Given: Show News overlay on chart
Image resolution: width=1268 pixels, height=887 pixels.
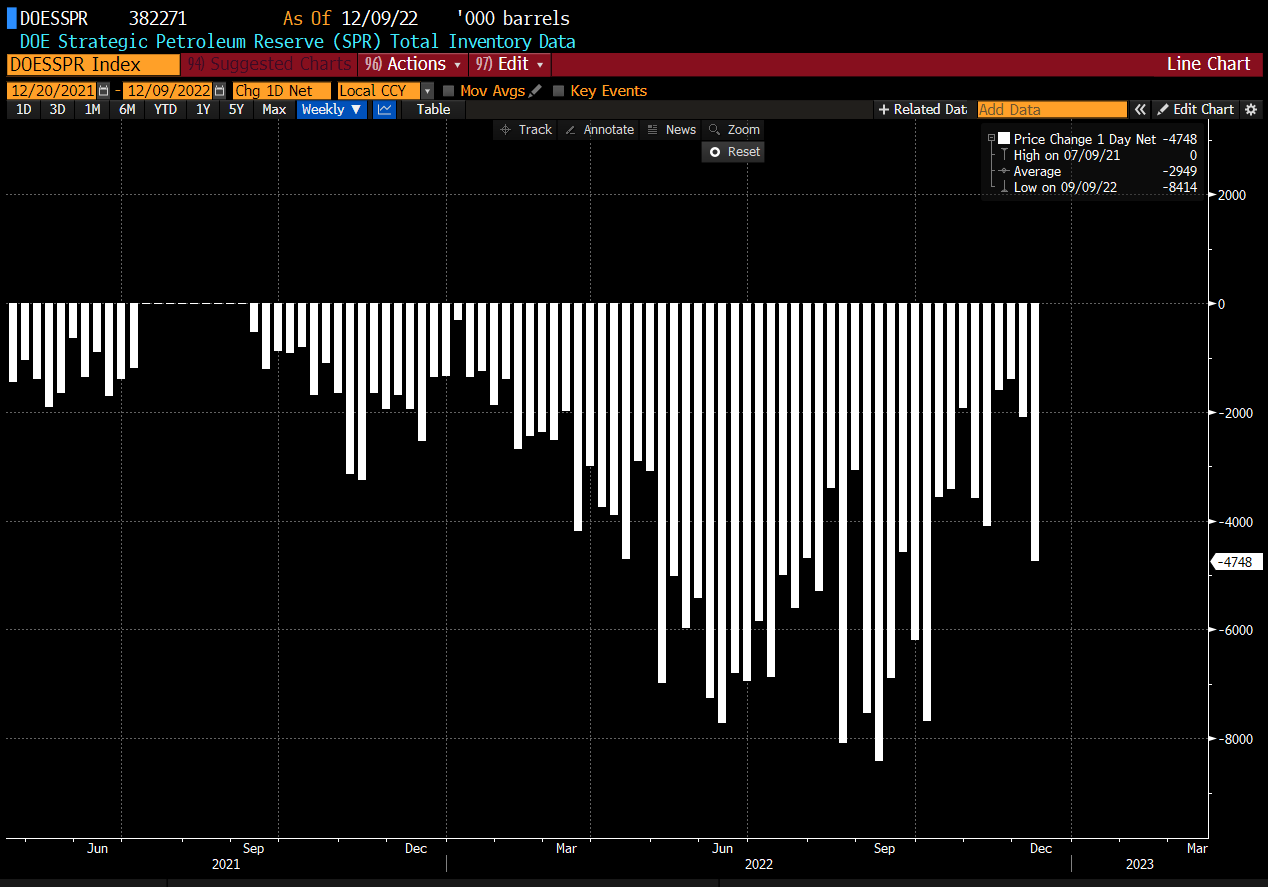Looking at the screenshot, I should click(x=670, y=129).
